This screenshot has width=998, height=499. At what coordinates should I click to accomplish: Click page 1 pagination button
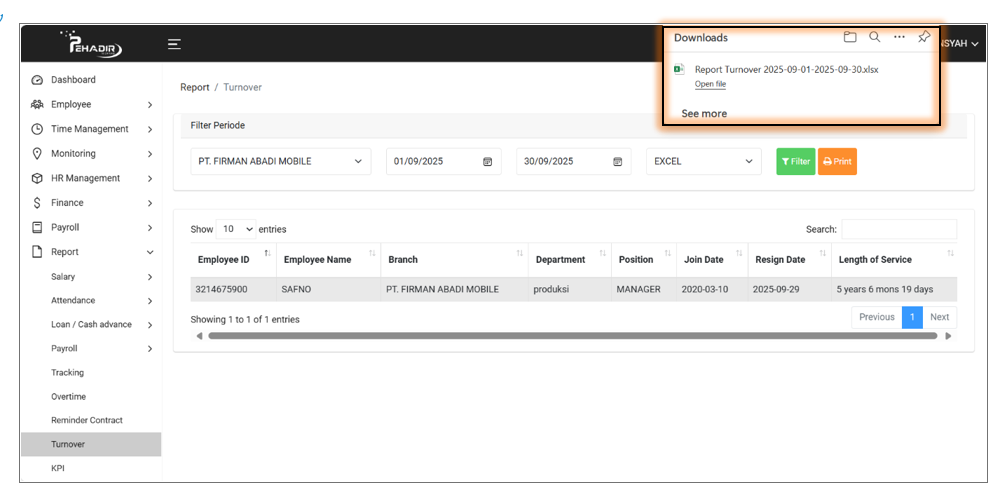(x=912, y=317)
